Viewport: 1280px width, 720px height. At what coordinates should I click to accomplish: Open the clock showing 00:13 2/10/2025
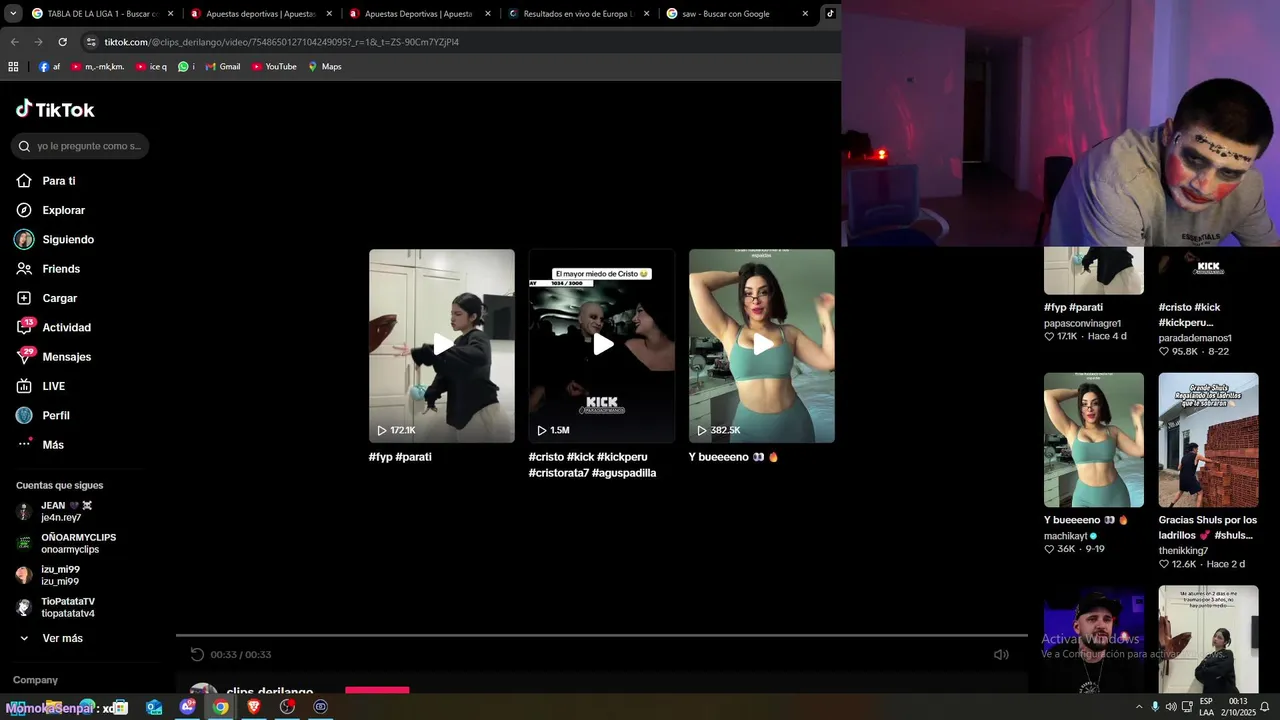coord(1237,707)
